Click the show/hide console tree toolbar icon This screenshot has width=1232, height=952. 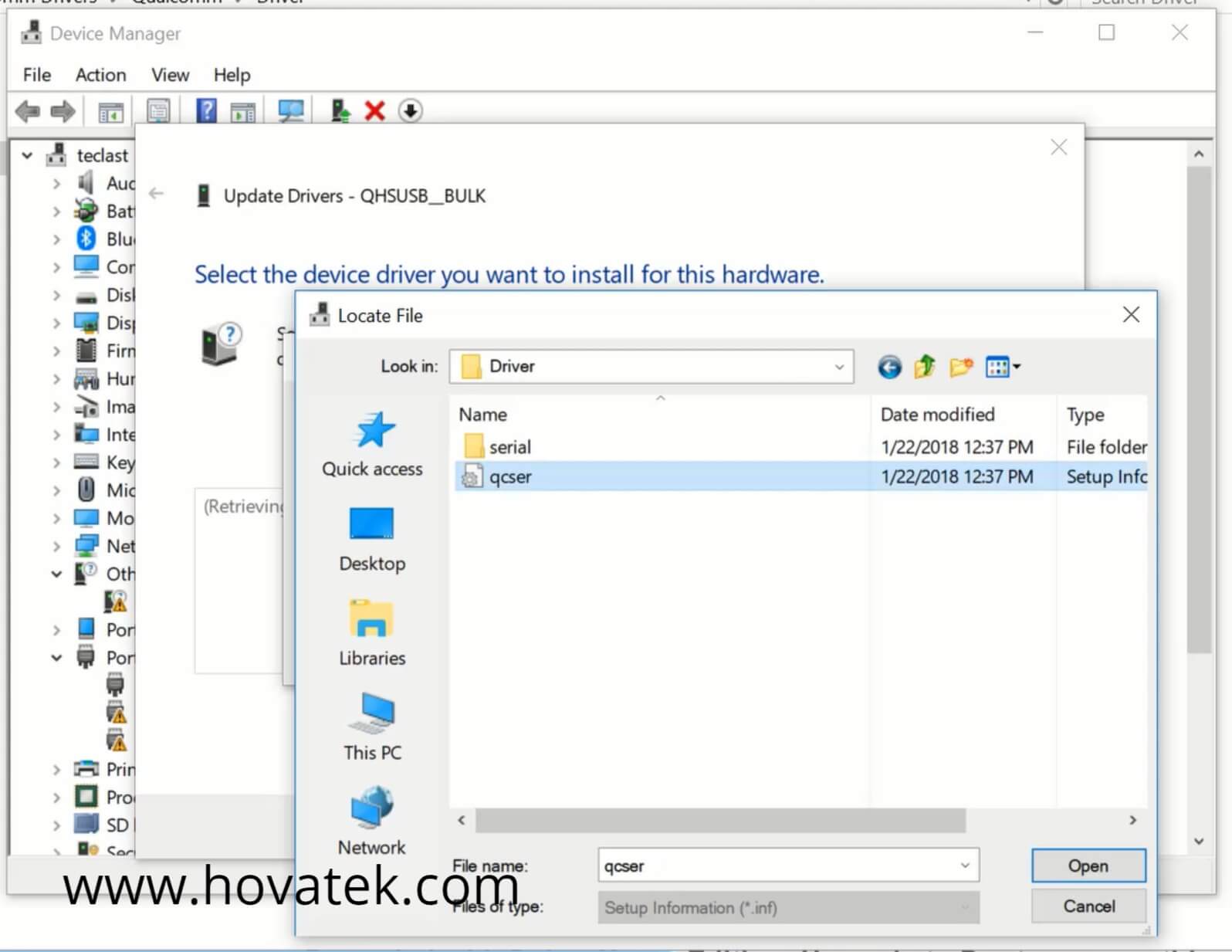110,112
